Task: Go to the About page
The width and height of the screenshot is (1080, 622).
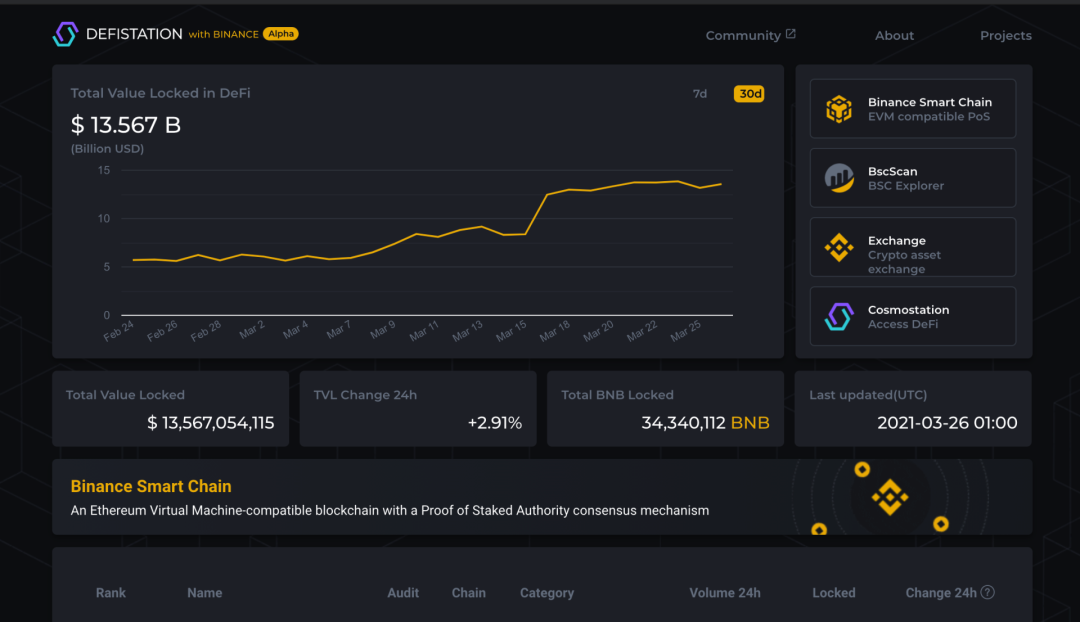Action: (x=894, y=35)
